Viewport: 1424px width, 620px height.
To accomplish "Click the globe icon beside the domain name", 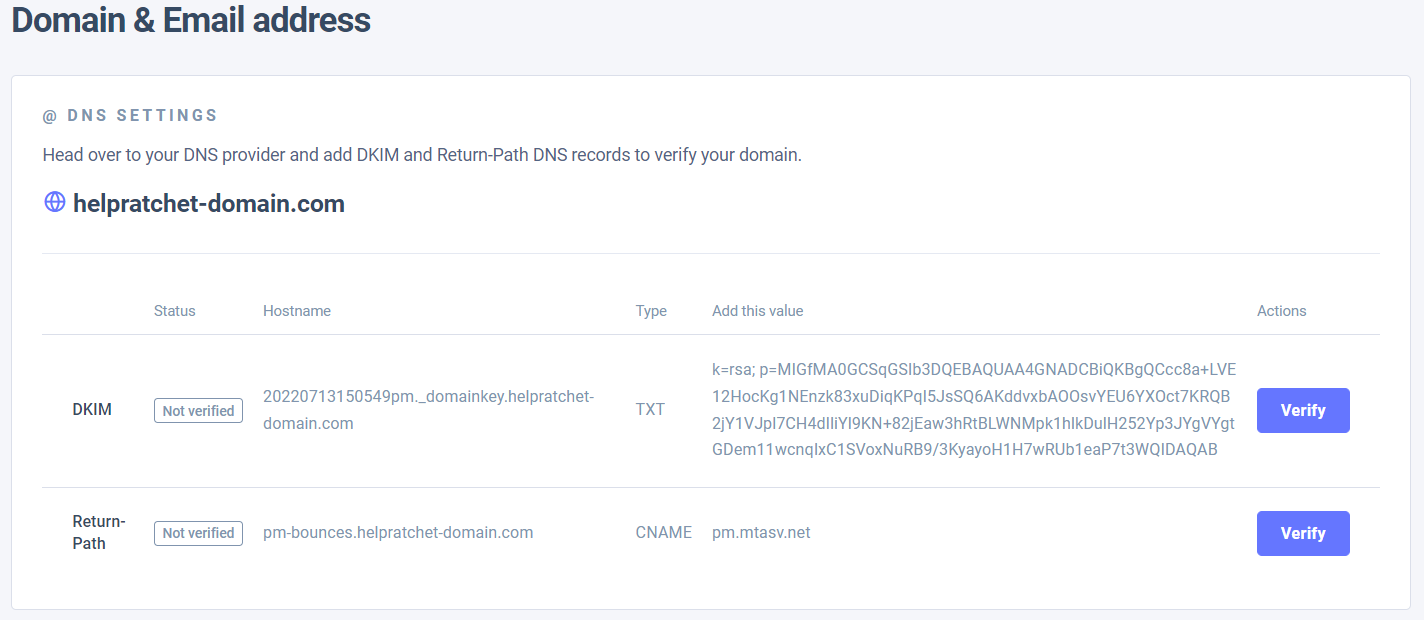I will tap(55, 203).
